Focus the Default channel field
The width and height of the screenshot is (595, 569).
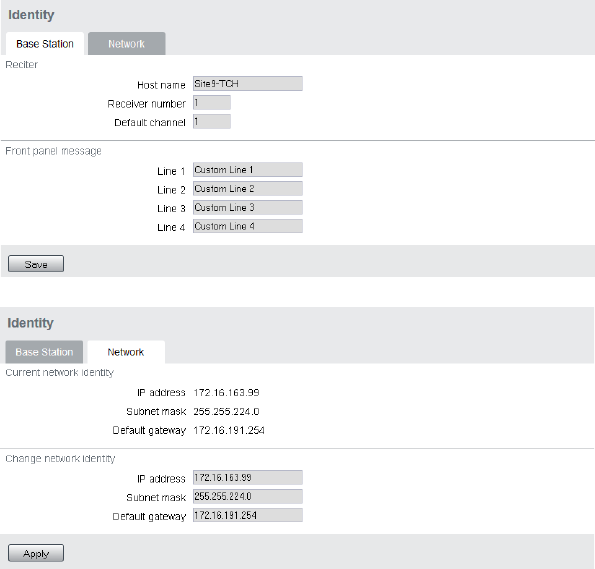point(212,121)
